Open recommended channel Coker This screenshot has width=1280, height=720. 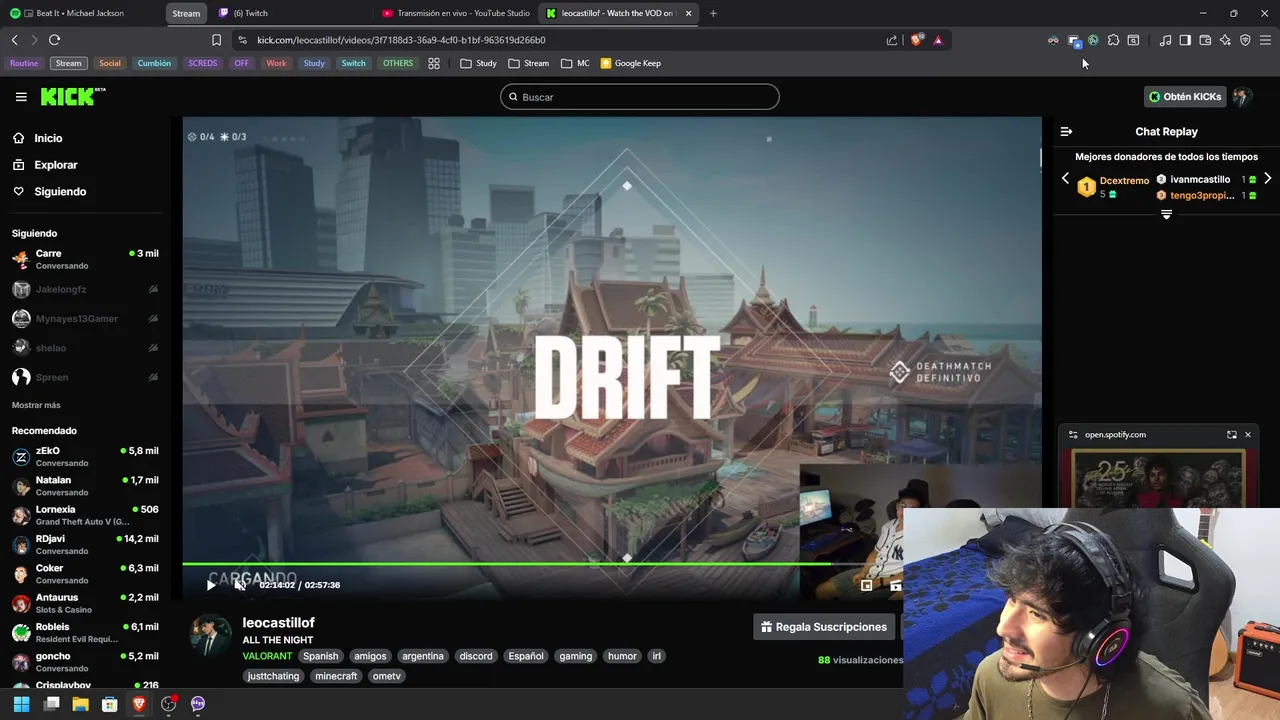click(85, 574)
